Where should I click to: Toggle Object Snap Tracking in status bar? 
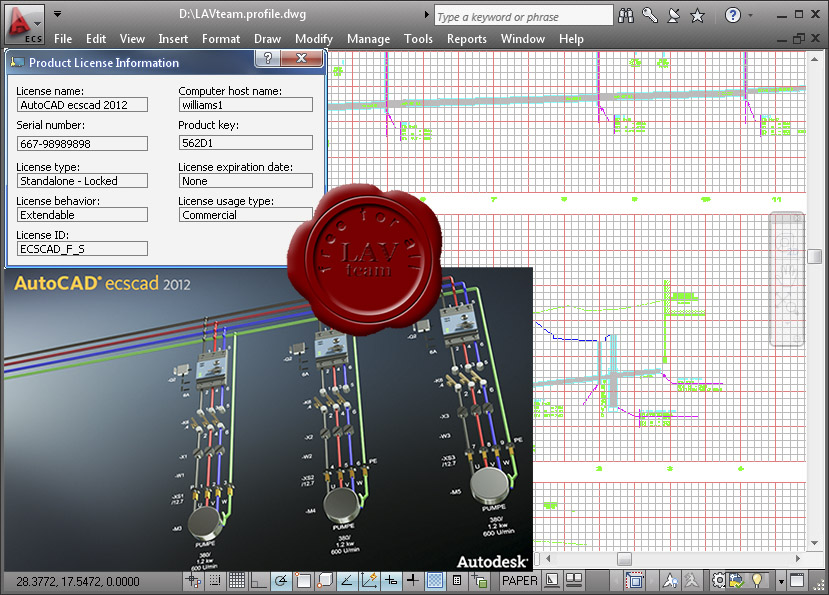[347, 581]
